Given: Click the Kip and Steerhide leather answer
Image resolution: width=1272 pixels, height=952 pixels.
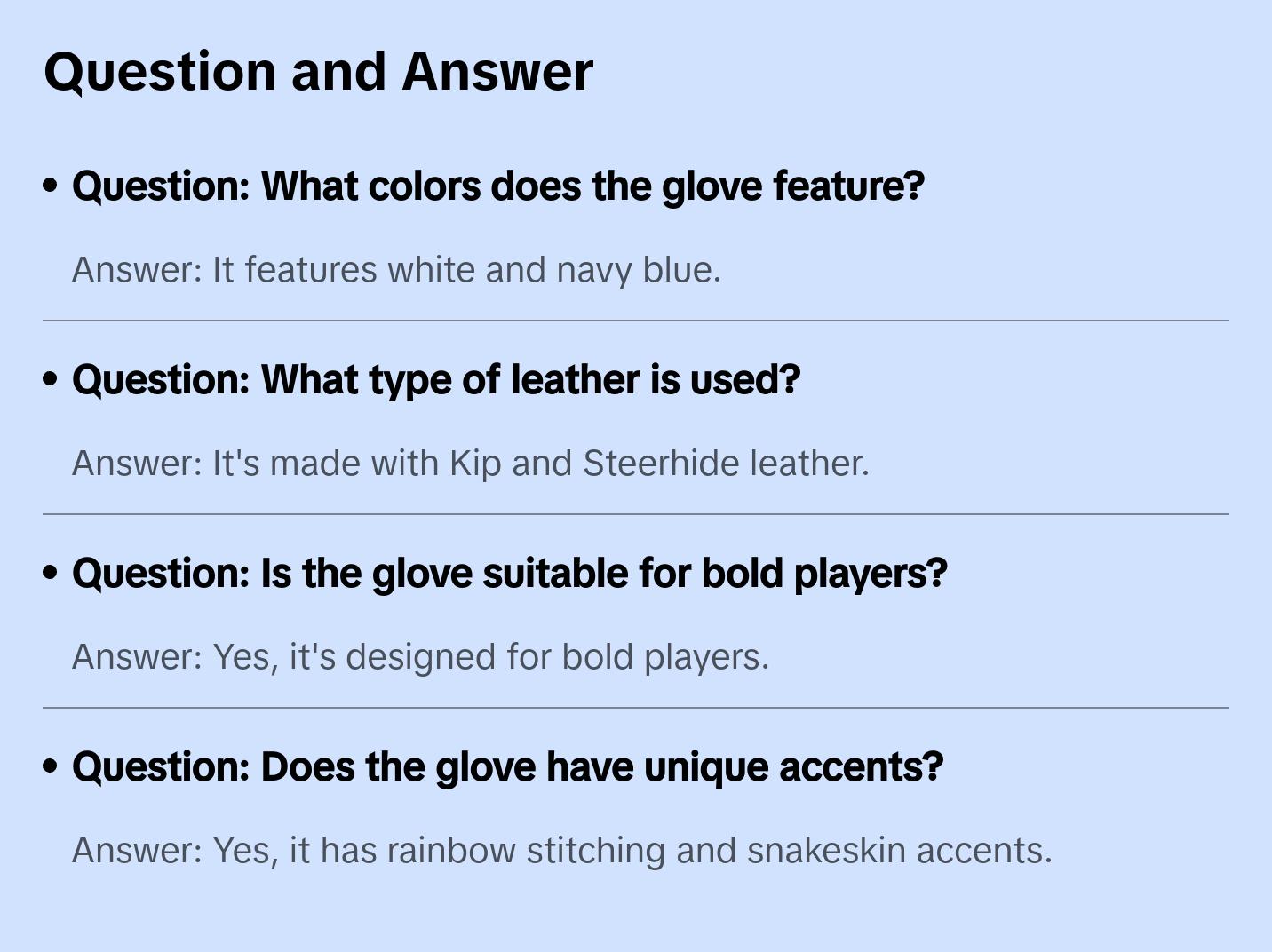Looking at the screenshot, I should pyautogui.click(x=470, y=464).
